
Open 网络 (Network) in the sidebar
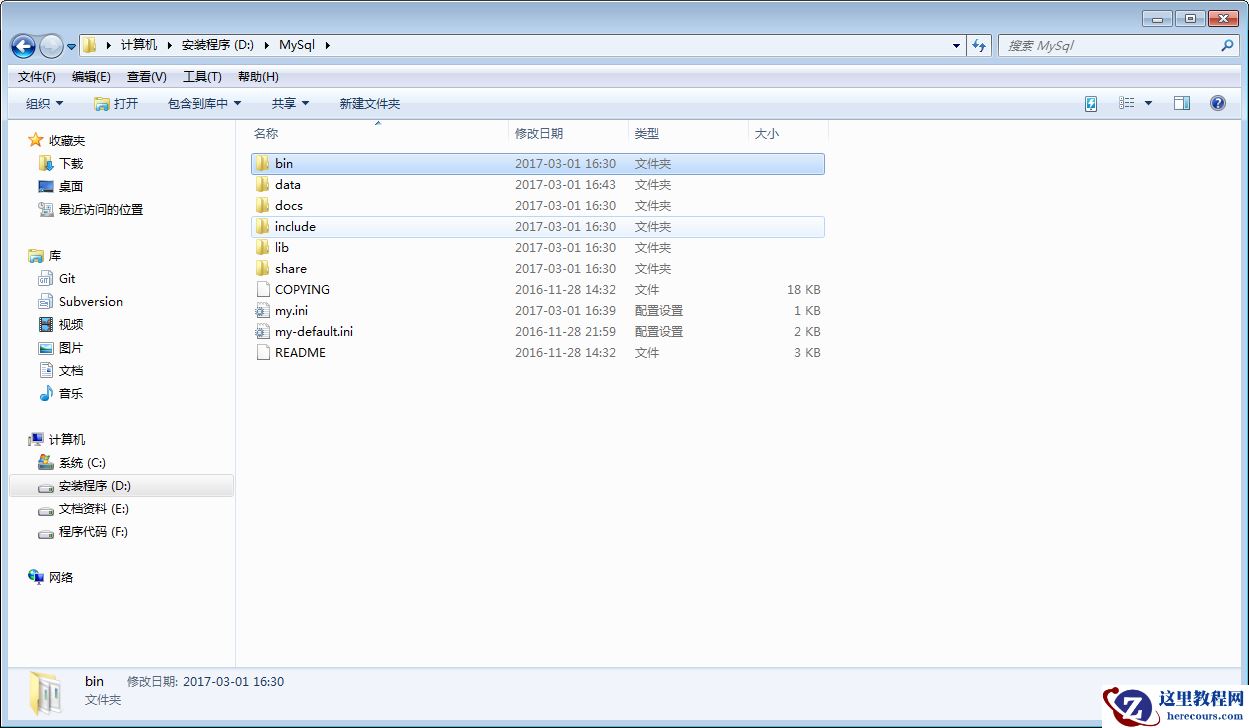60,577
